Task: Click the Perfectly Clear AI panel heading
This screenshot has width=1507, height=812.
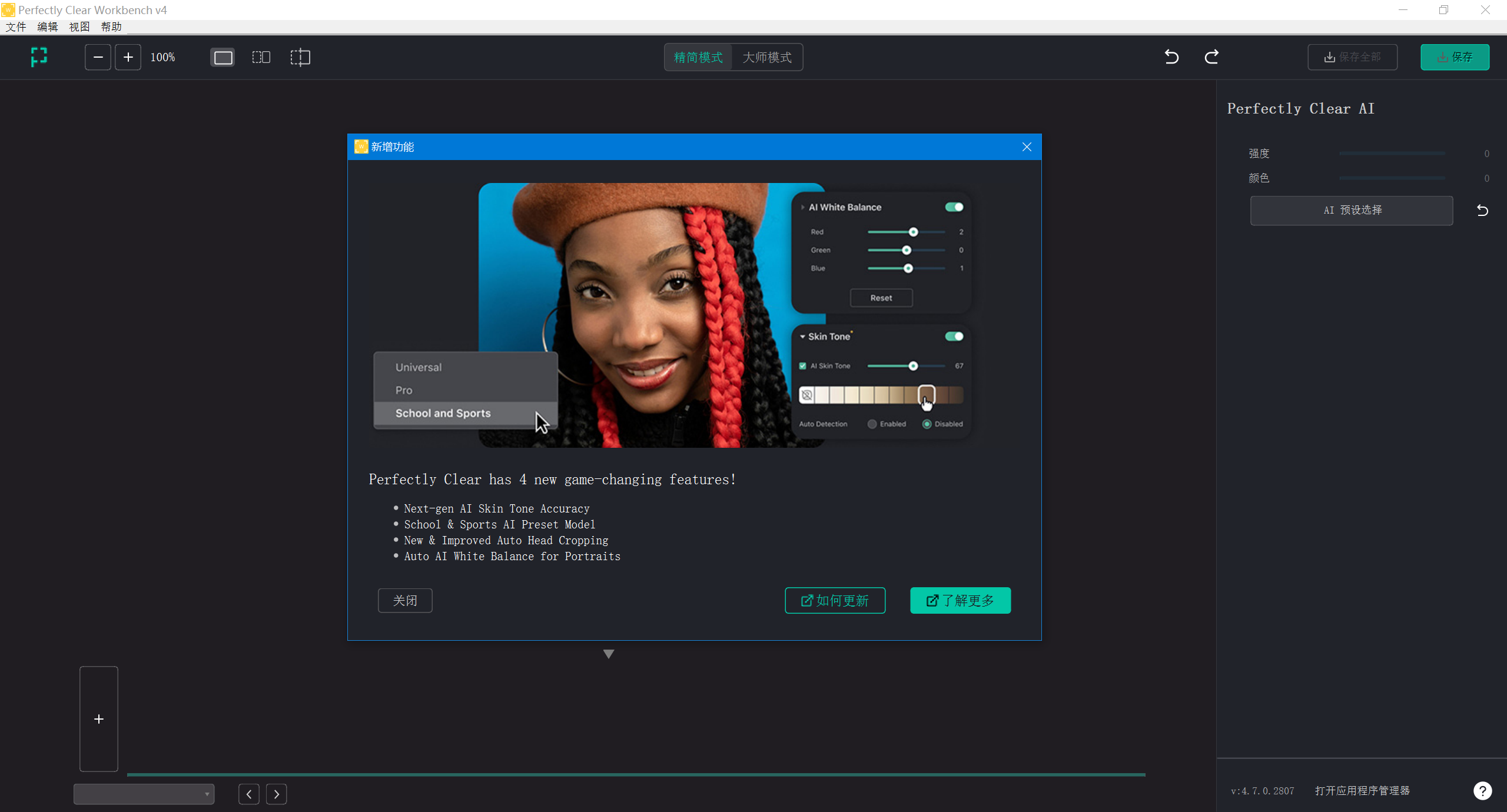Action: pos(1300,109)
